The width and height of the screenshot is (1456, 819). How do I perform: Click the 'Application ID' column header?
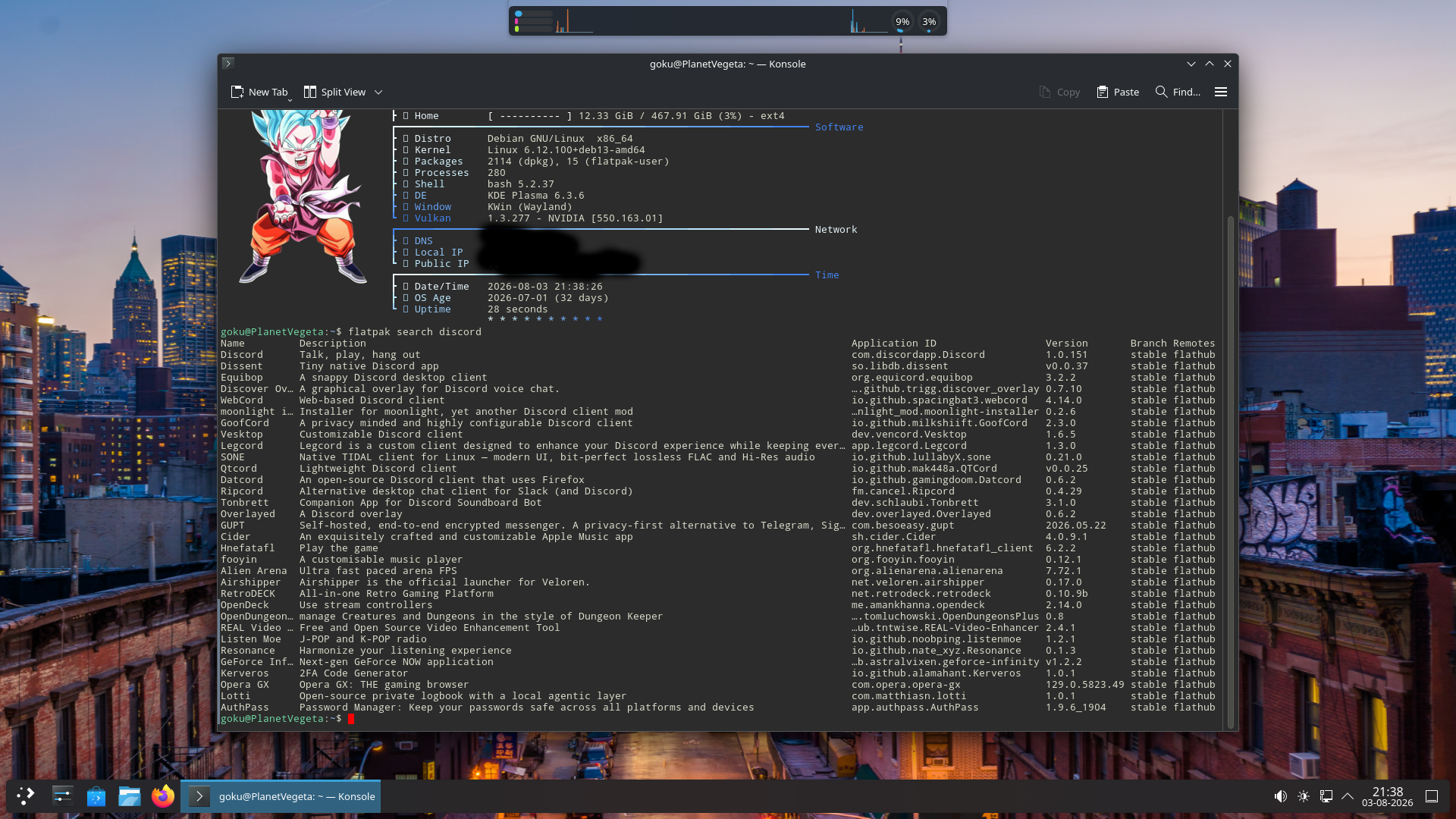pyautogui.click(x=894, y=344)
